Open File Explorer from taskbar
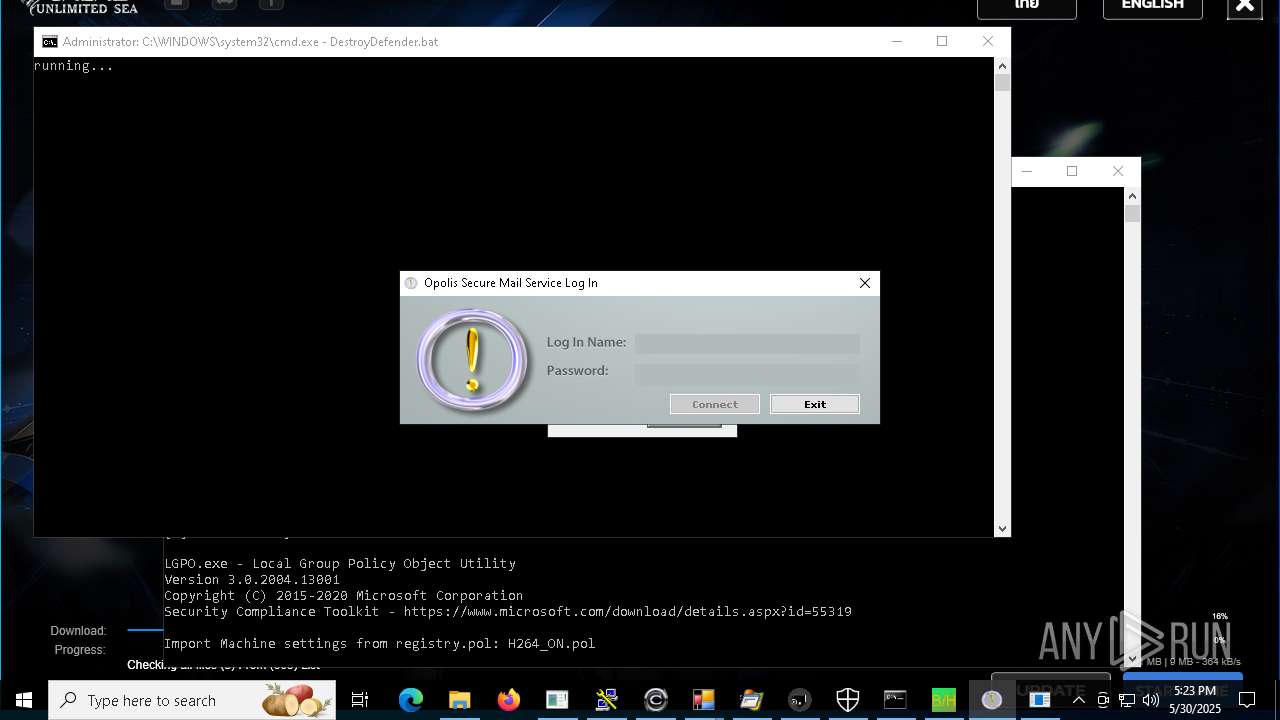 point(459,700)
